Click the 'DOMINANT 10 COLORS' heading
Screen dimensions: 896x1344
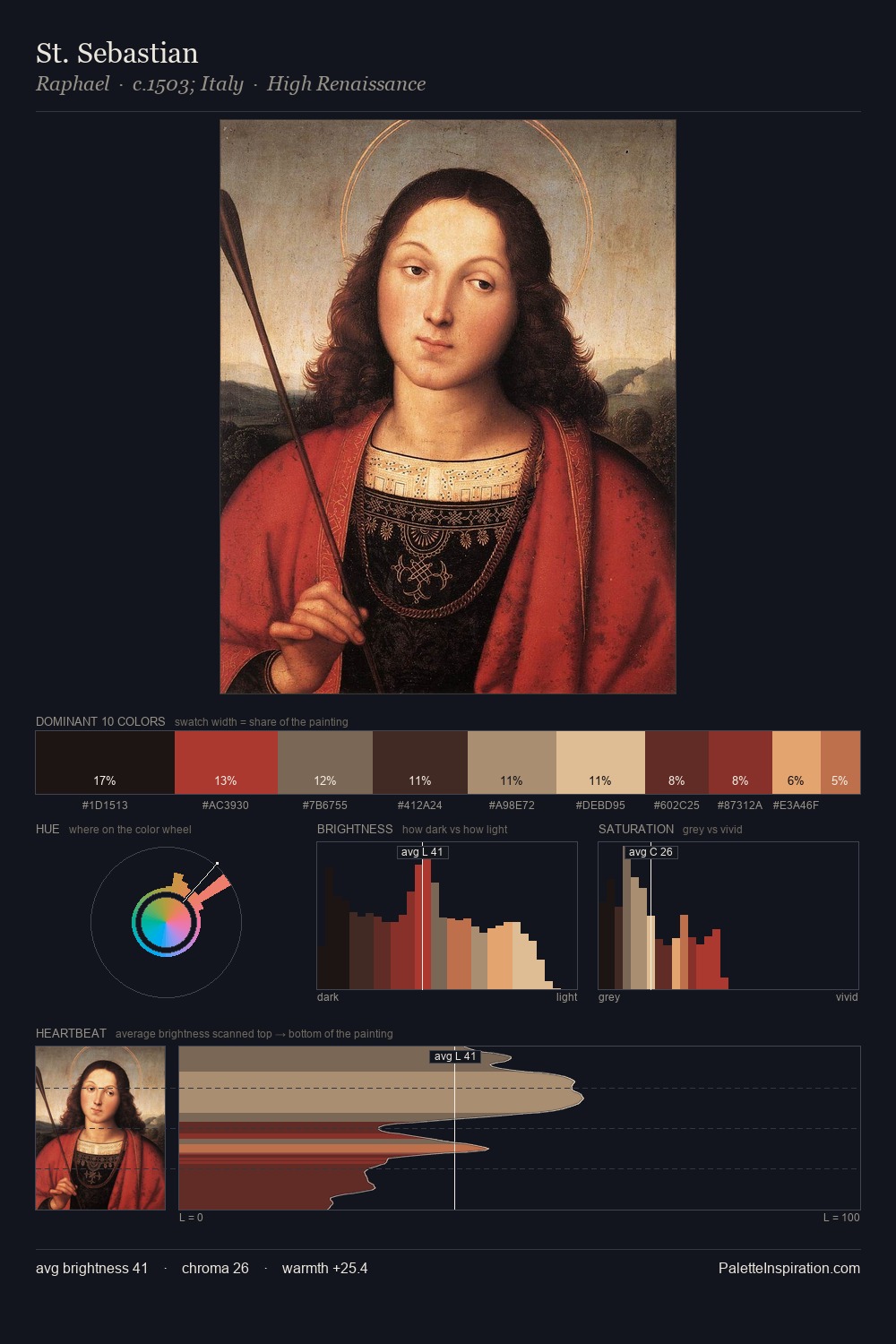pos(100,721)
